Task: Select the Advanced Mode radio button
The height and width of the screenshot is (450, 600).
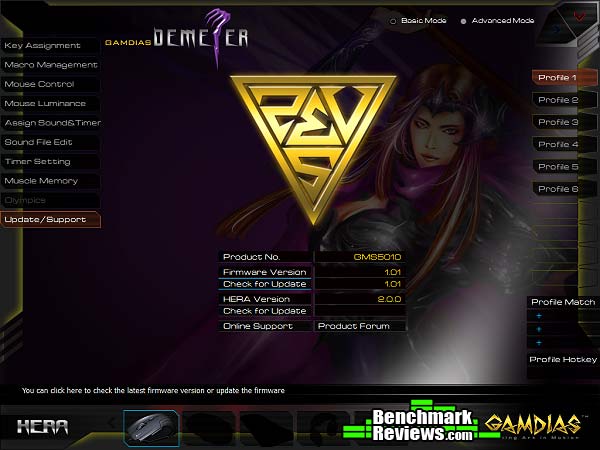Action: (463, 20)
